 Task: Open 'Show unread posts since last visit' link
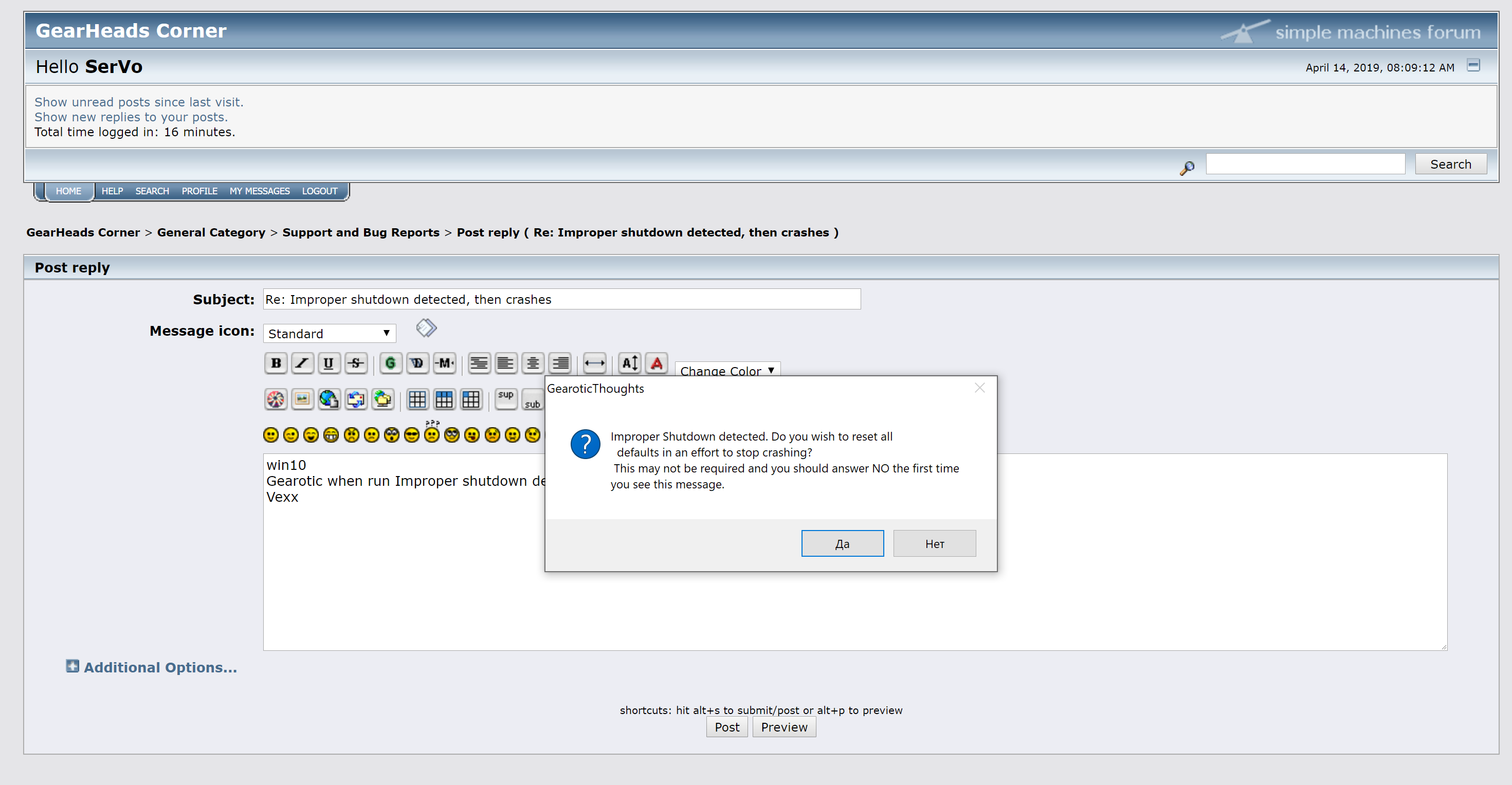138,102
